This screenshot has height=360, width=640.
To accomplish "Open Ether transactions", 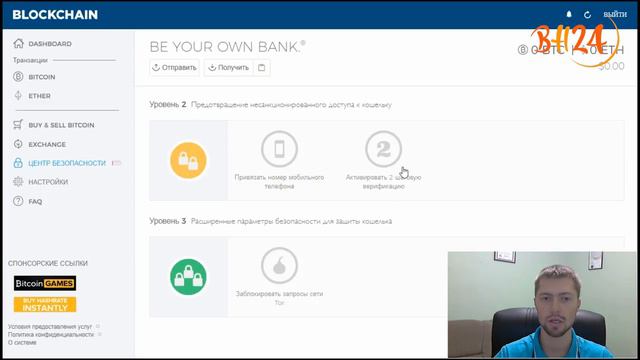I will 40,96.
